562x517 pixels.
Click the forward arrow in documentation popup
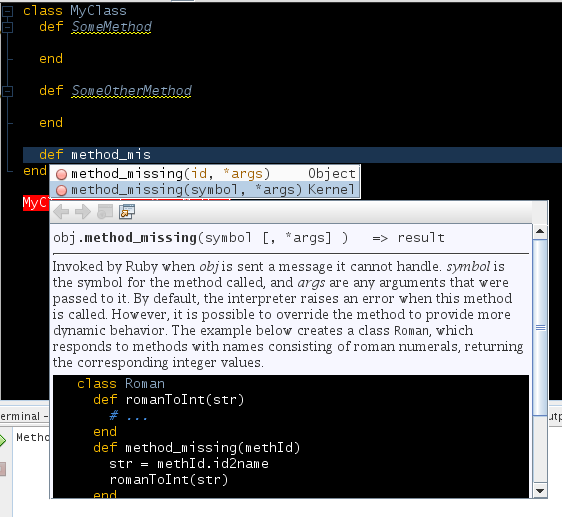pos(83,212)
